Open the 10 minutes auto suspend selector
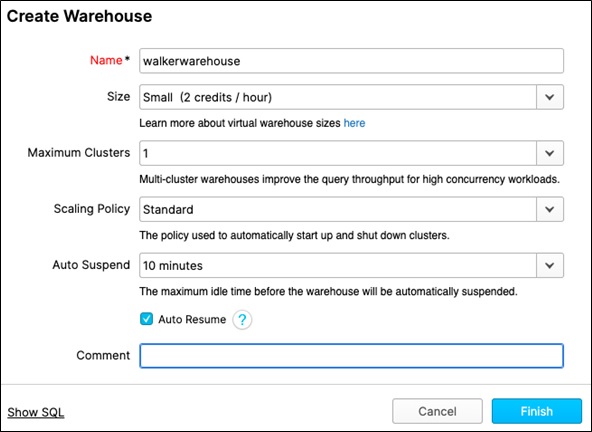The height and width of the screenshot is (432, 592). (352, 265)
